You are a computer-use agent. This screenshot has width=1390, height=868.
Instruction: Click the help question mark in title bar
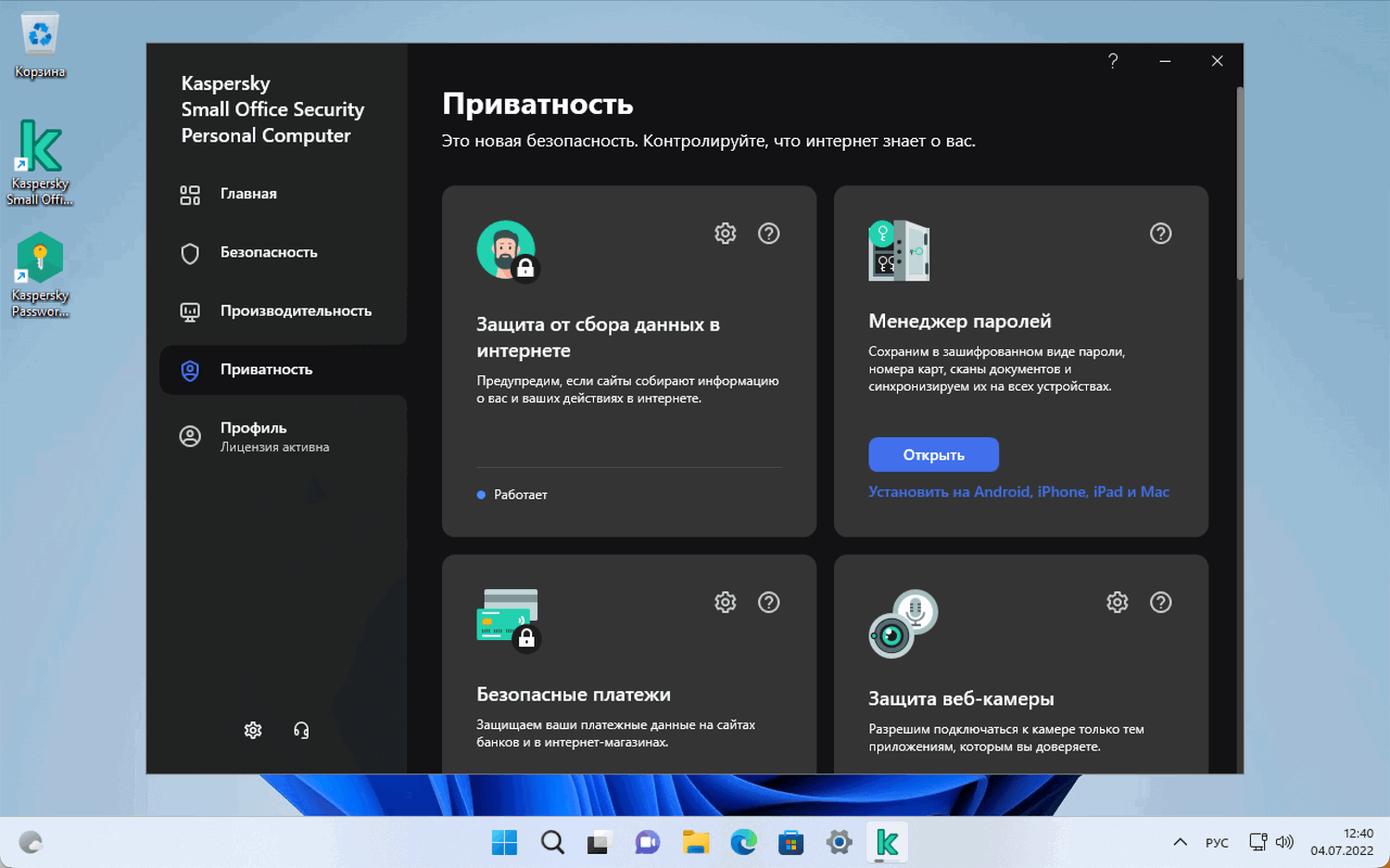pos(1113,61)
